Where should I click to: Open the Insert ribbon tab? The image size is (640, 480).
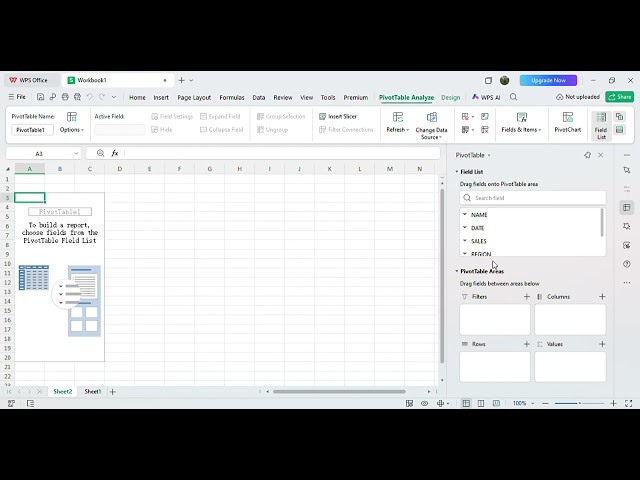pos(161,98)
